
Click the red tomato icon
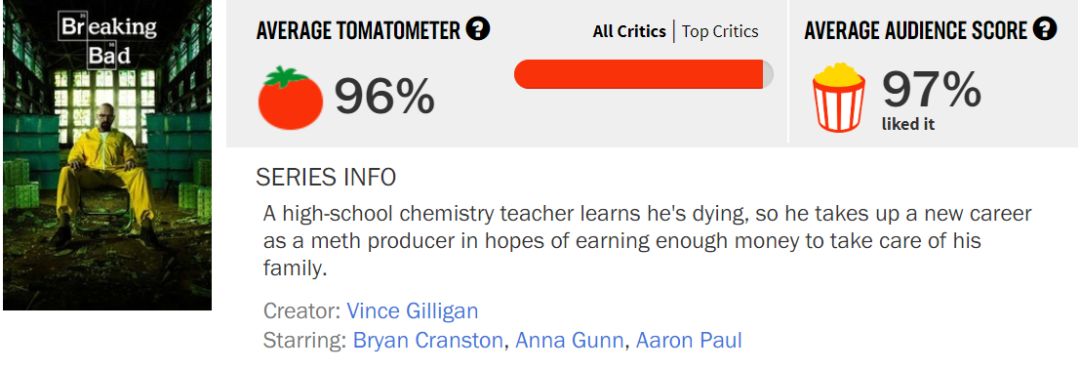tap(290, 98)
